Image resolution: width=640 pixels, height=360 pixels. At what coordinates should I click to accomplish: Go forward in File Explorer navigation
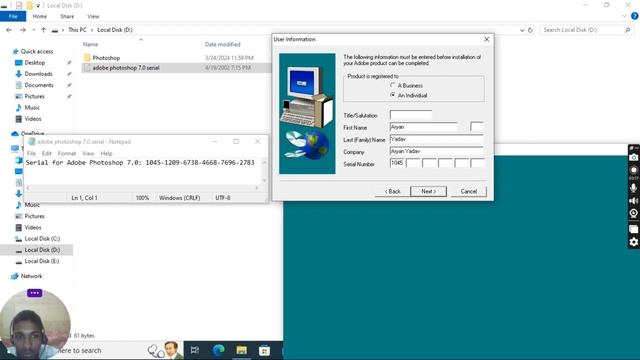click(x=23, y=30)
